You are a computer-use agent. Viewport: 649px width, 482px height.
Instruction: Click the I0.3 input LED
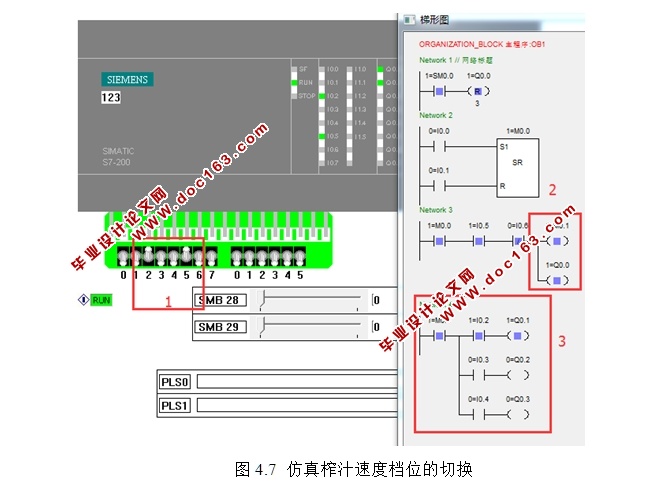pyautogui.click(x=322, y=110)
